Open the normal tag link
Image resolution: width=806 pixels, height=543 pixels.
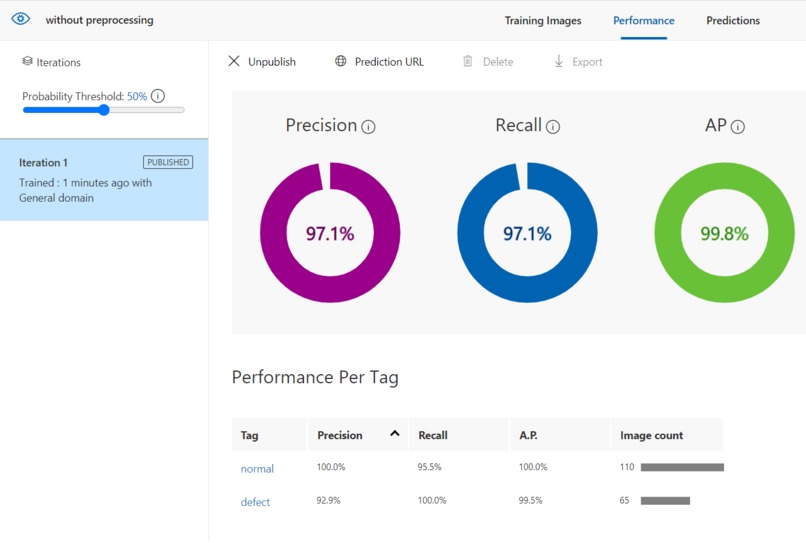[257, 468]
